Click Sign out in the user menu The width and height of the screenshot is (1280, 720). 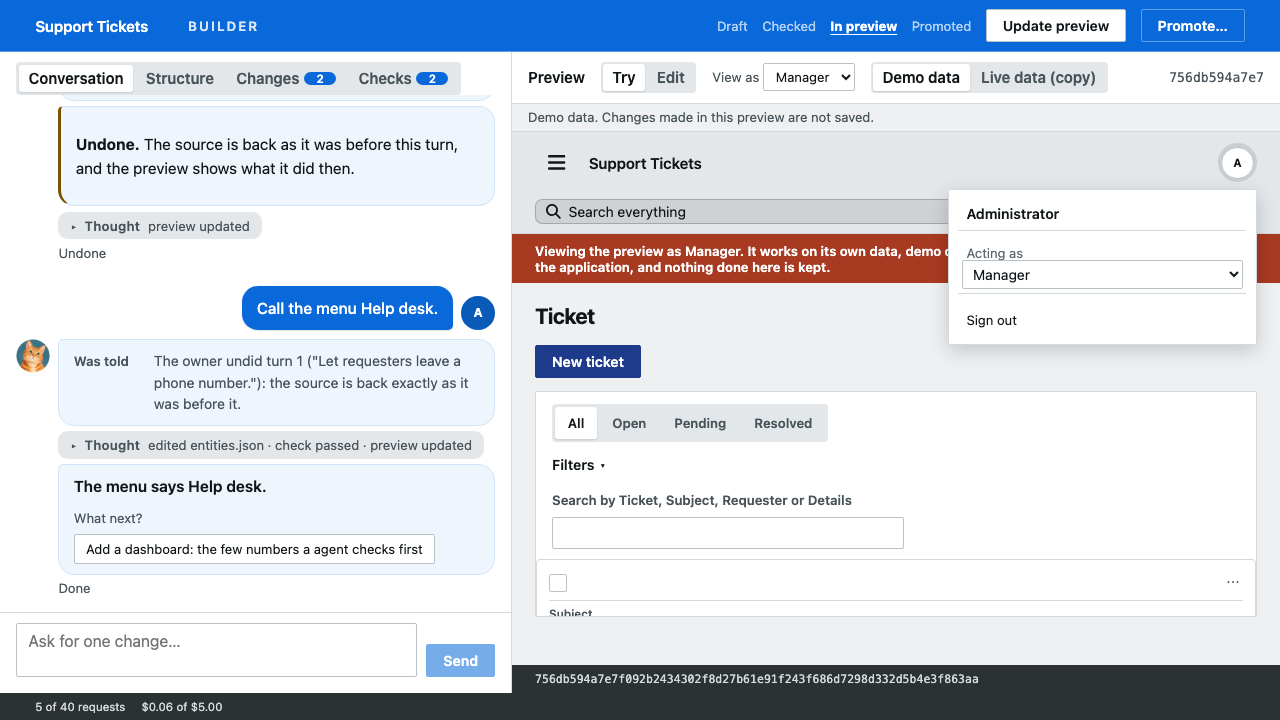[x=992, y=320]
